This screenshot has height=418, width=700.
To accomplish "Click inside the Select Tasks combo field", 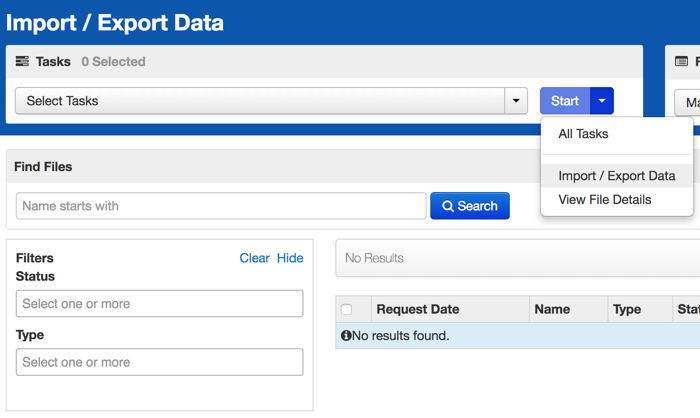I will coord(258,101).
